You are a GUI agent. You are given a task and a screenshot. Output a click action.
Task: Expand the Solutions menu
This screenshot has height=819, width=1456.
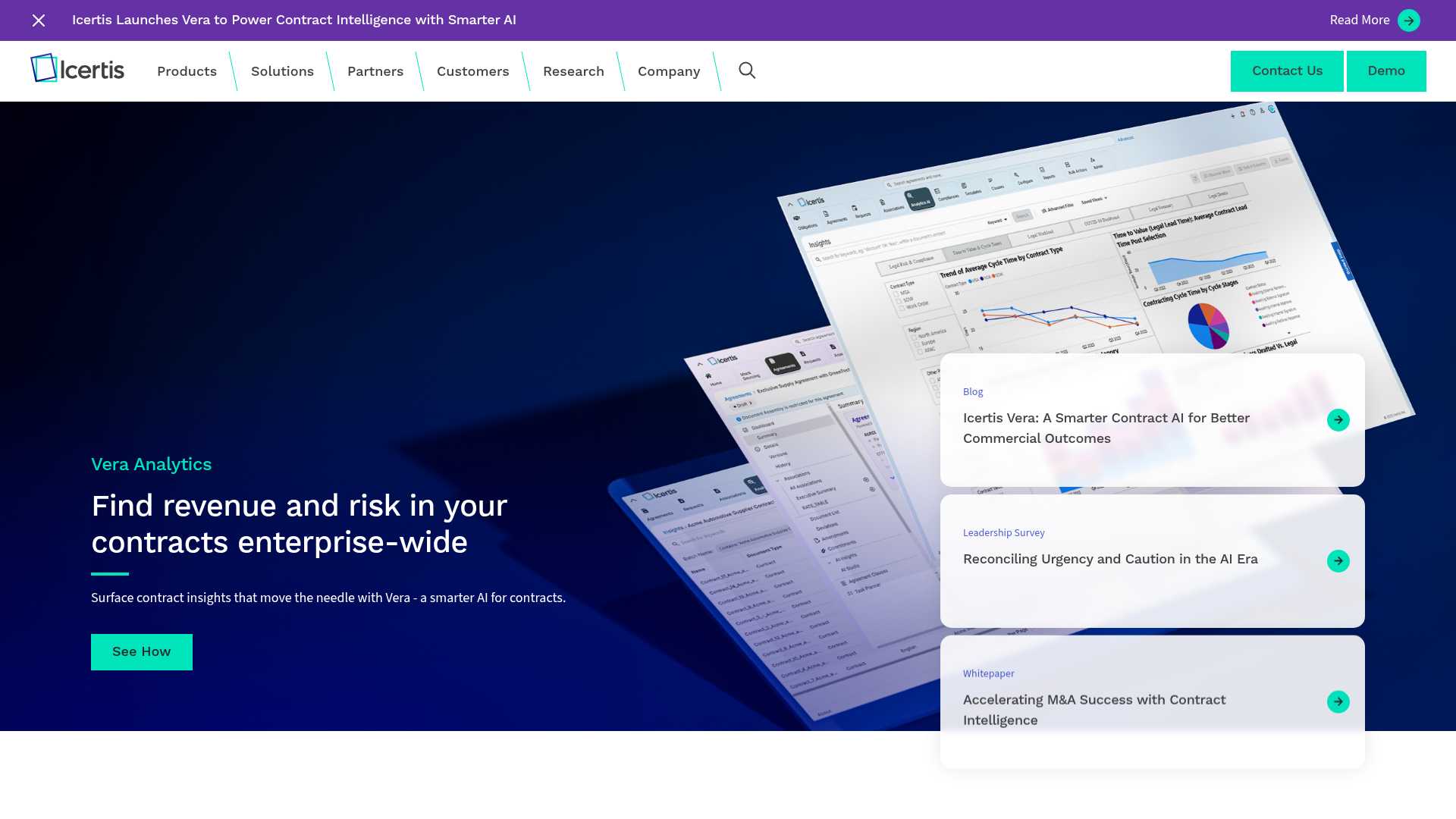282,71
